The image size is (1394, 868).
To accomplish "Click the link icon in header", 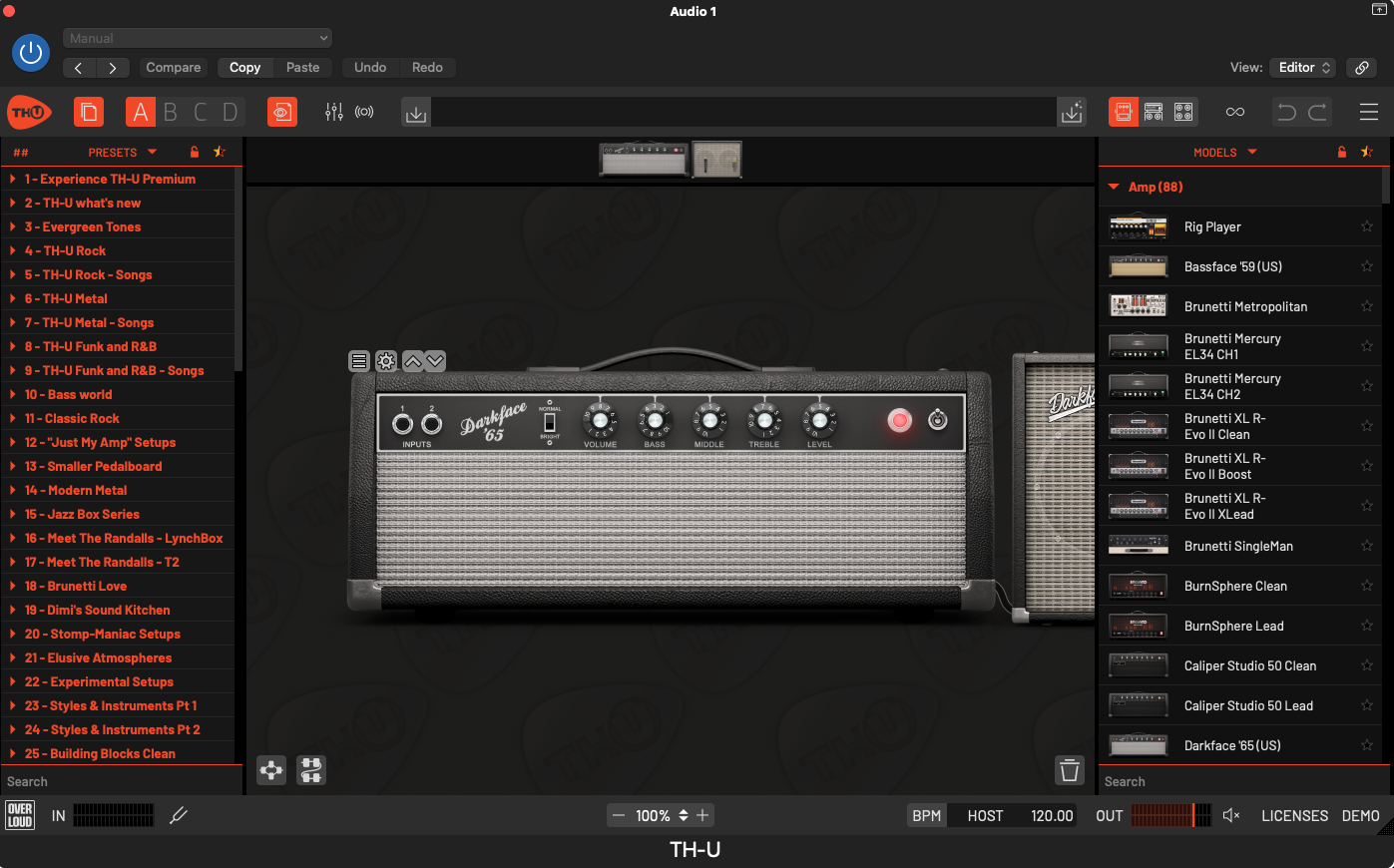I will click(x=1362, y=68).
